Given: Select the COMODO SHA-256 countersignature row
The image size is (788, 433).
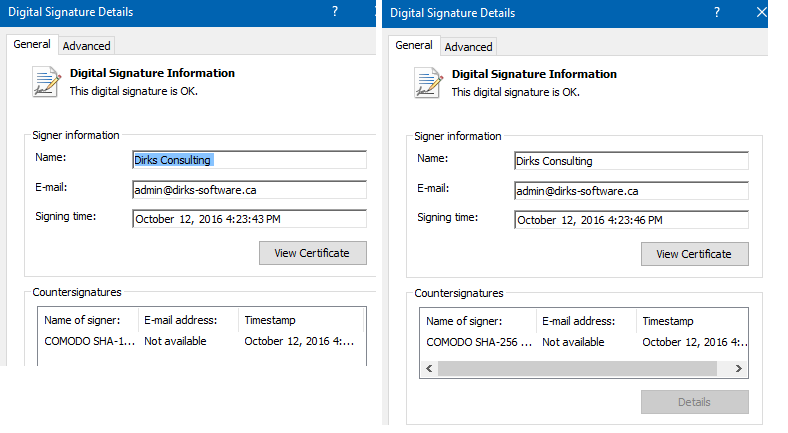Looking at the screenshot, I should point(583,342).
